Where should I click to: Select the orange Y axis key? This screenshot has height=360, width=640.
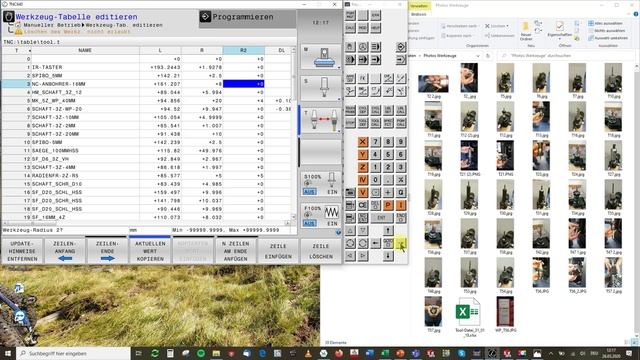362,154
